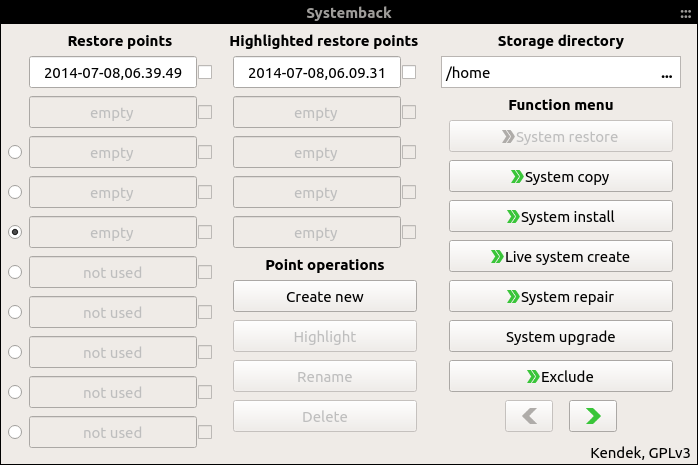Image resolution: width=698 pixels, height=465 pixels.
Task: Select radio button beside last not used slot
Action: [x=15, y=432]
